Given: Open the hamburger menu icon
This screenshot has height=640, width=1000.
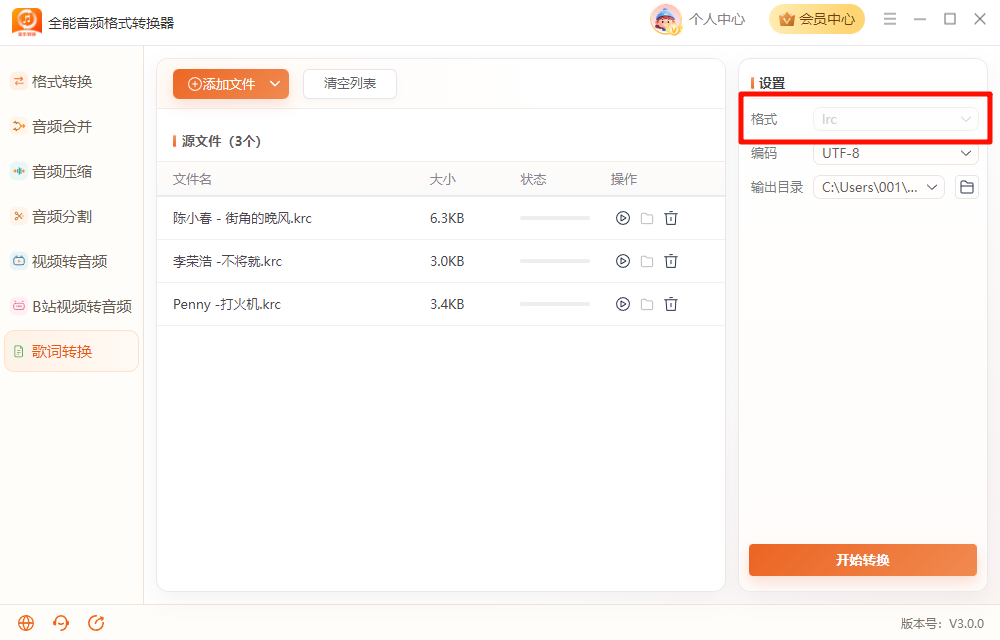Looking at the screenshot, I should click(890, 19).
